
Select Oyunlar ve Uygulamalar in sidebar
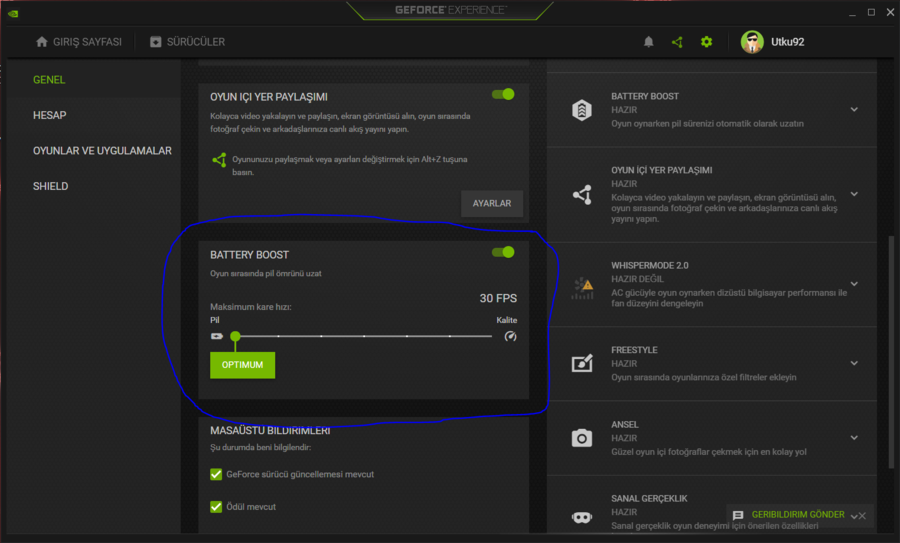tap(102, 151)
